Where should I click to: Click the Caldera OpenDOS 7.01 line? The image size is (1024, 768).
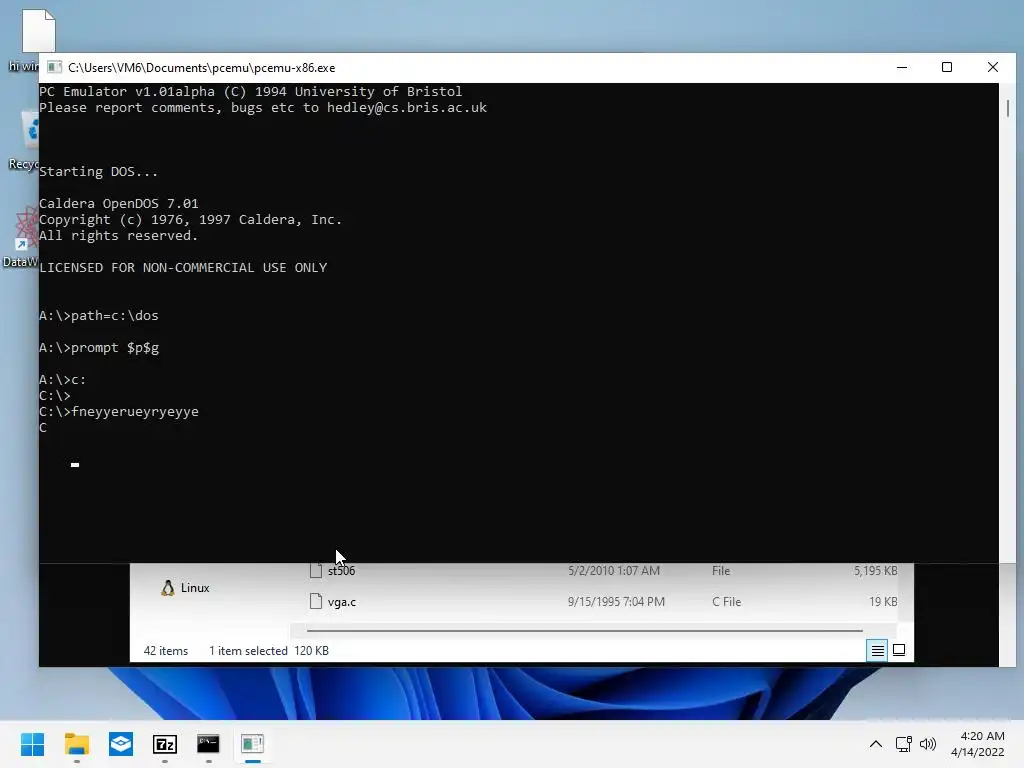click(119, 204)
